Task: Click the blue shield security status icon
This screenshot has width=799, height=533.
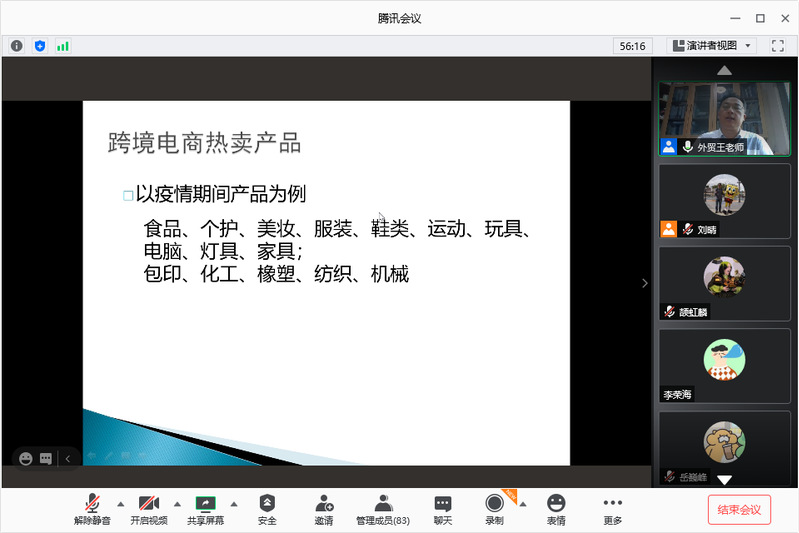Action: pyautogui.click(x=40, y=45)
